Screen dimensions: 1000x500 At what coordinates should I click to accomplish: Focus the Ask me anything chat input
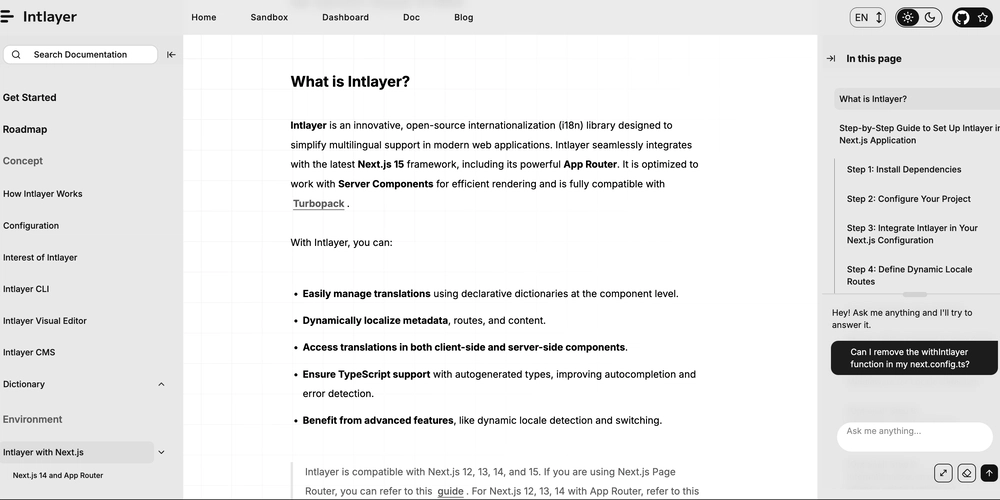[x=915, y=436]
